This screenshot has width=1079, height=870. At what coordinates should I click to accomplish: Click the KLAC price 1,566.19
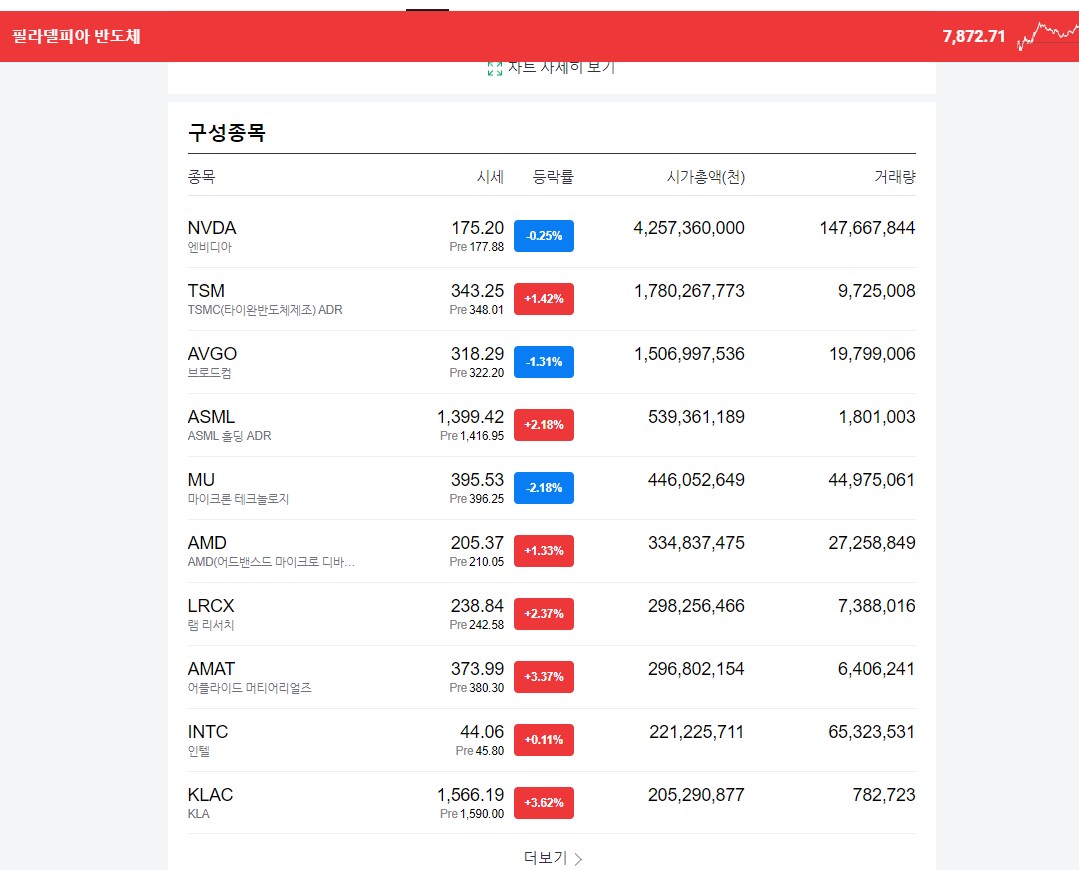(471, 794)
